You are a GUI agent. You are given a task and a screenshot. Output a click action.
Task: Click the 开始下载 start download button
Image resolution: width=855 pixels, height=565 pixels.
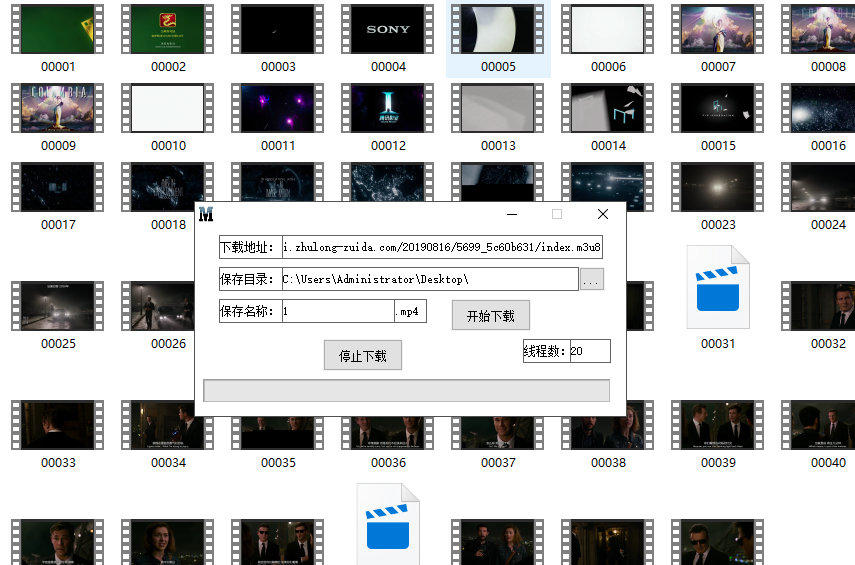491,315
